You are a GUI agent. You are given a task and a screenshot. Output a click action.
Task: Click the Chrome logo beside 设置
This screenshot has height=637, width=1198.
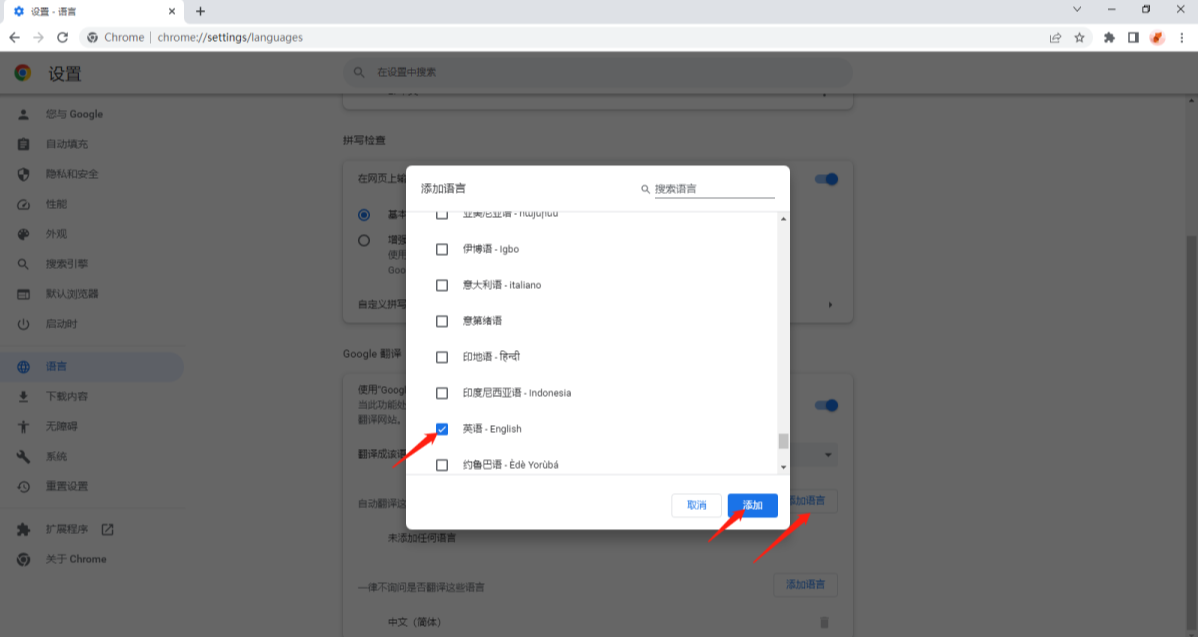tap(23, 73)
